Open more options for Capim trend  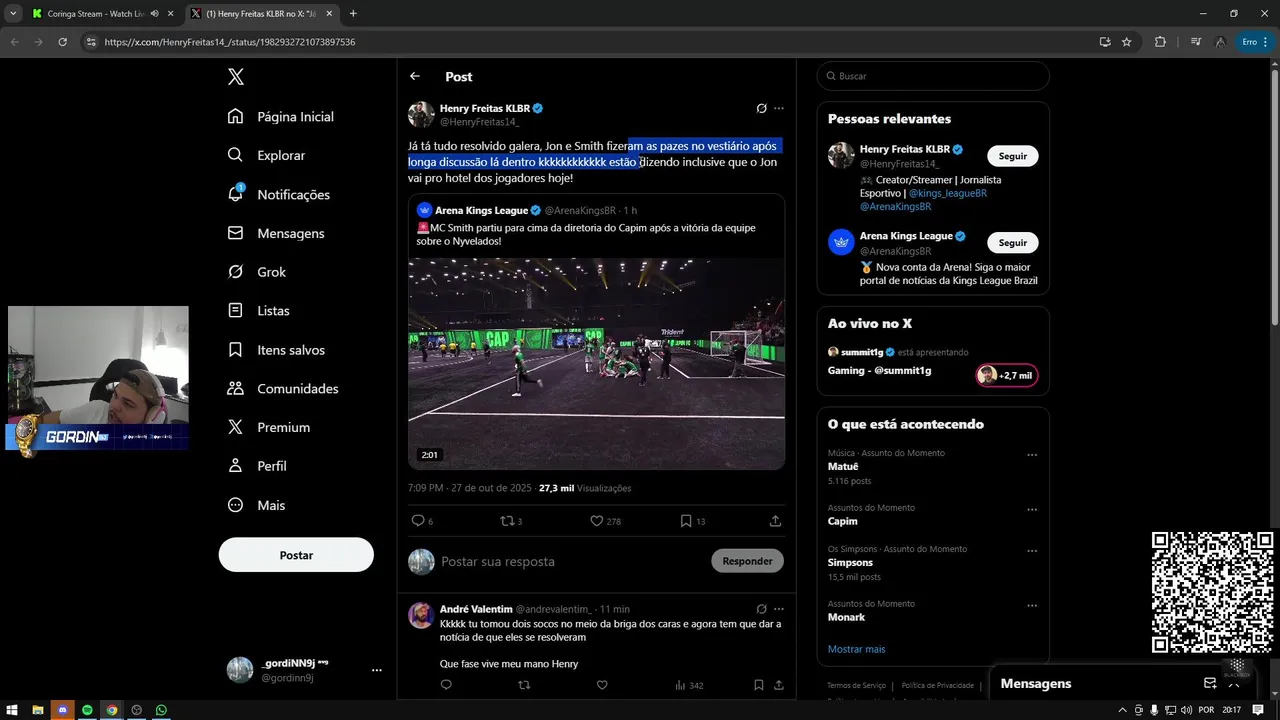(x=1032, y=509)
